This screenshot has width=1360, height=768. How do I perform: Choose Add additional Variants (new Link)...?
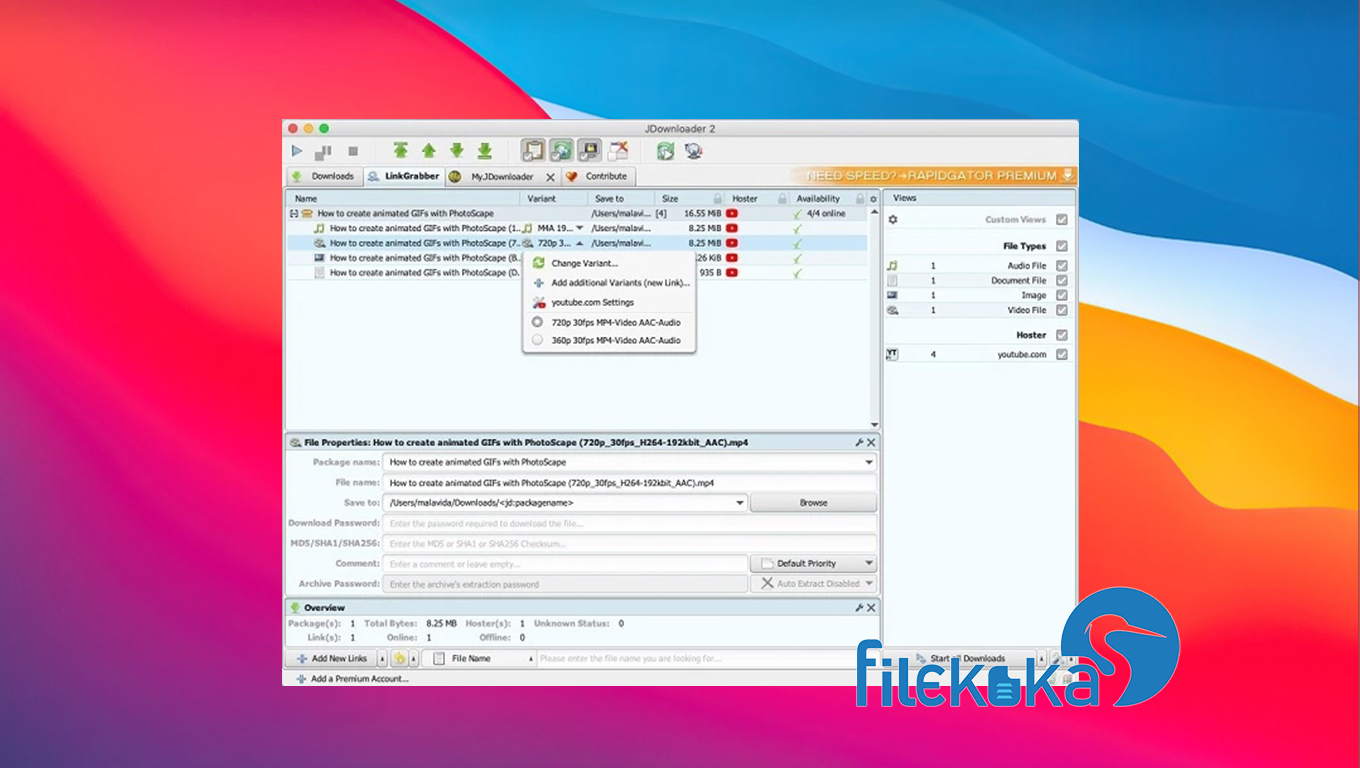pos(609,283)
